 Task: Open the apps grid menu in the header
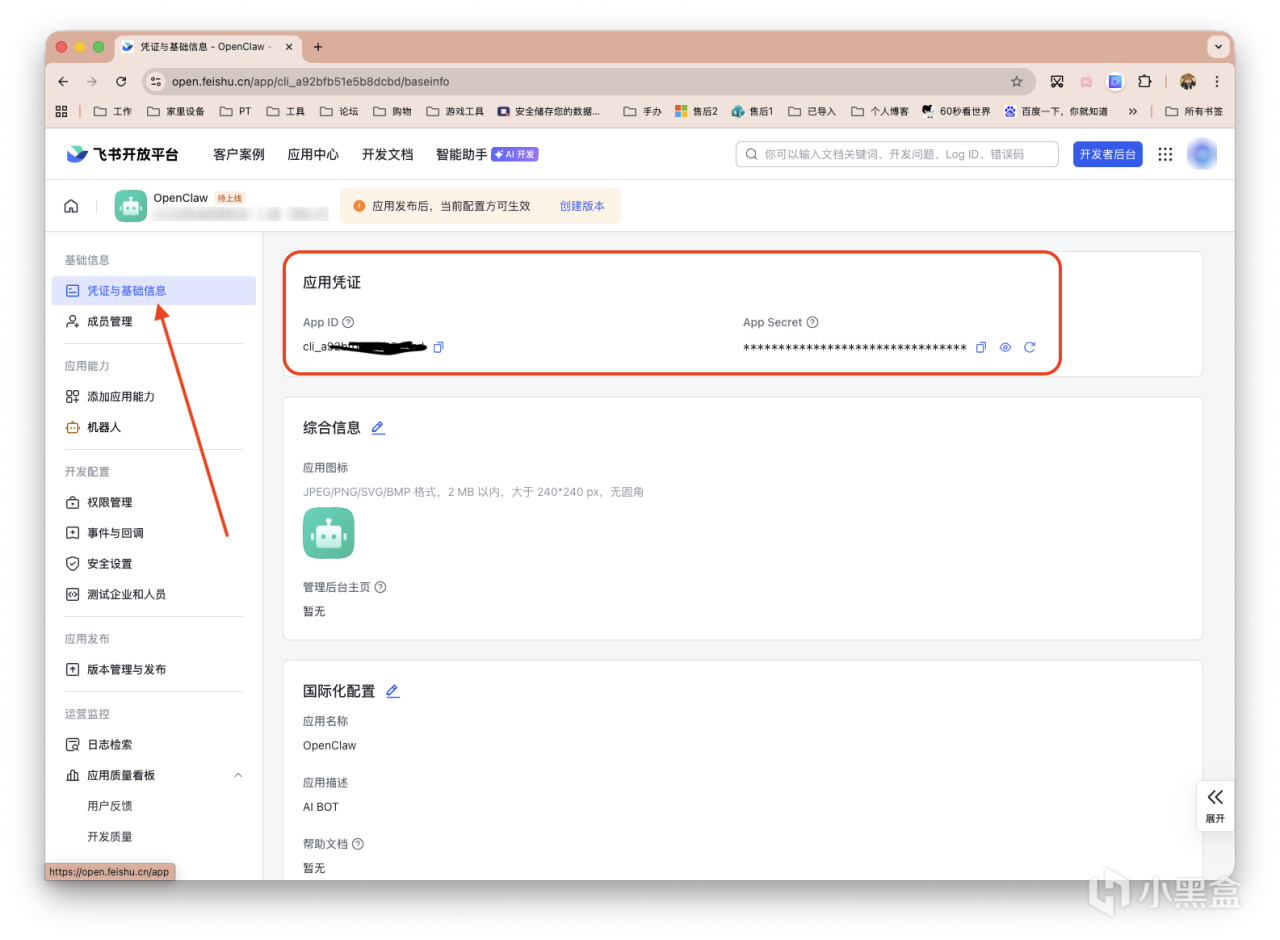(1165, 154)
